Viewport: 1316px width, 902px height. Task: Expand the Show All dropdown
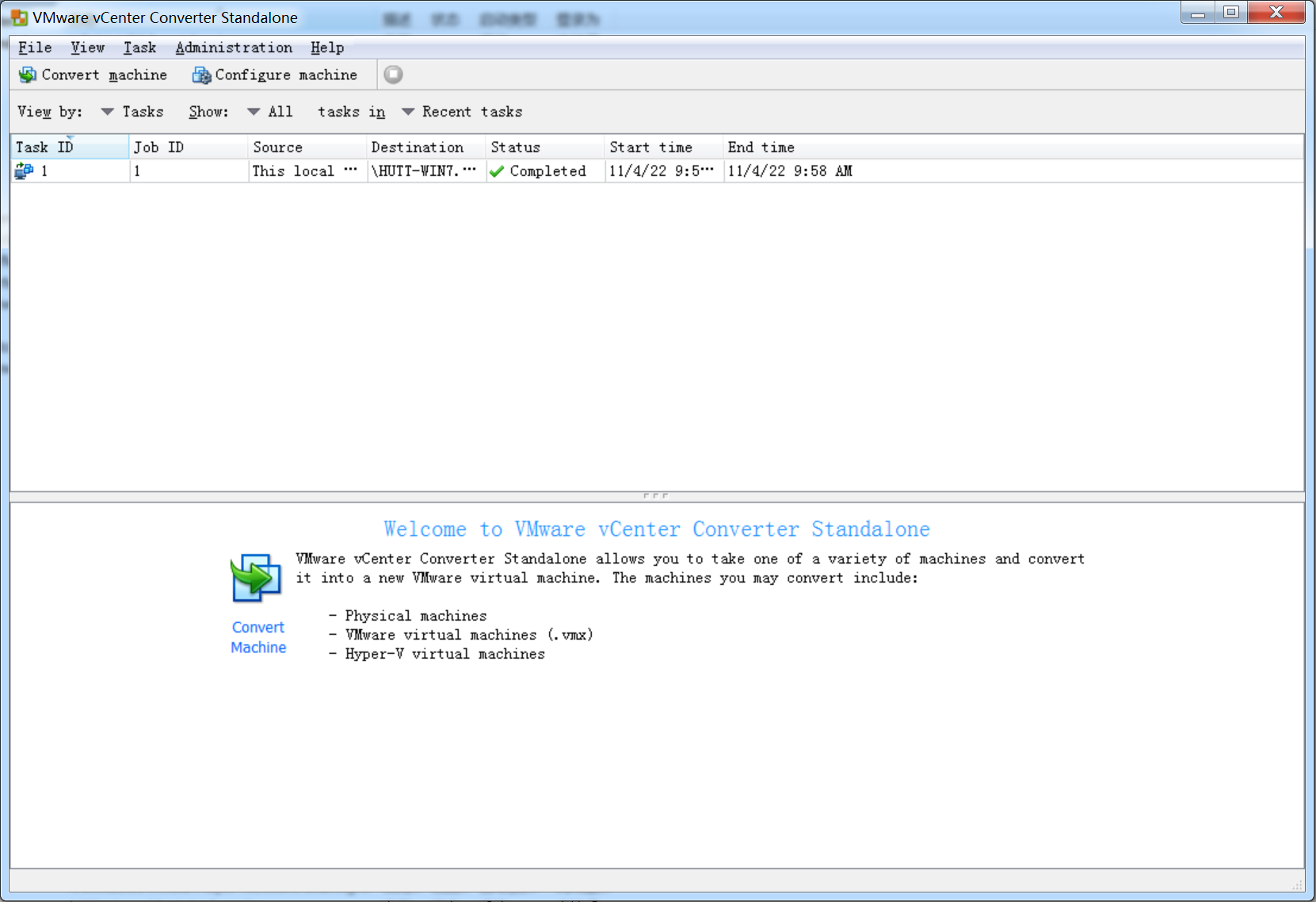pyautogui.click(x=270, y=112)
